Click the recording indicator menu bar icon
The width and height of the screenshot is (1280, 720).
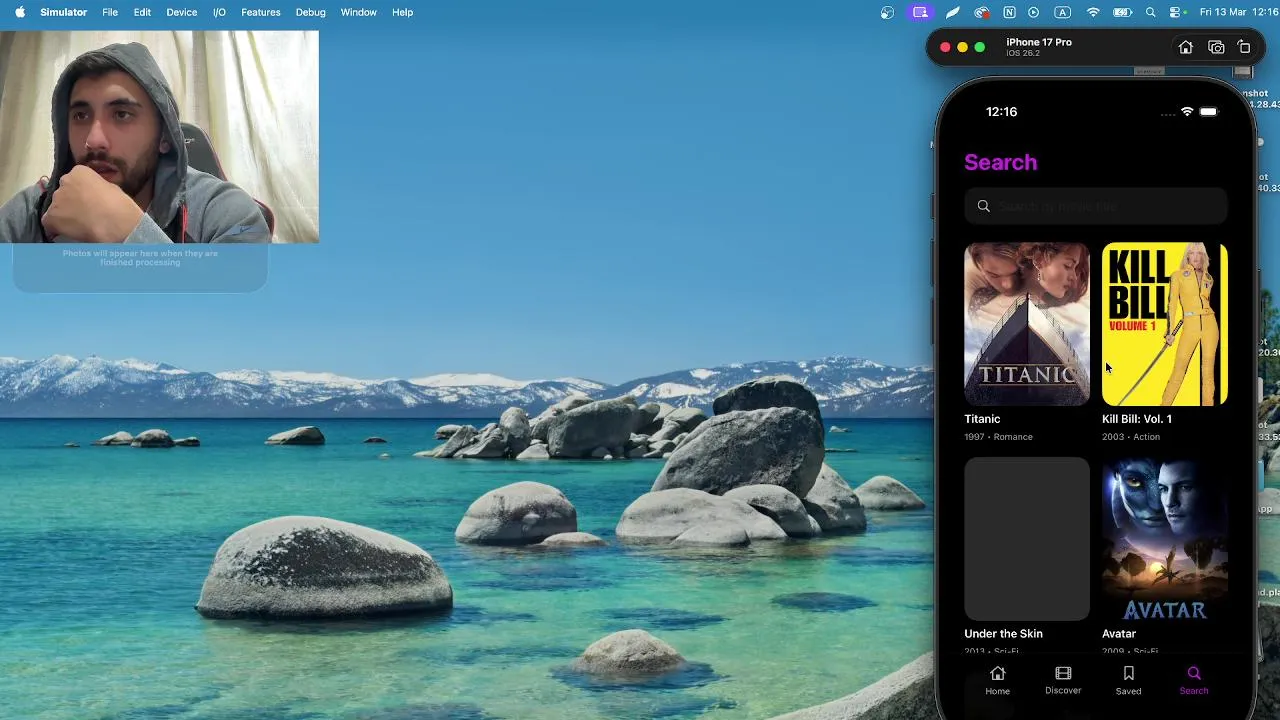982,12
